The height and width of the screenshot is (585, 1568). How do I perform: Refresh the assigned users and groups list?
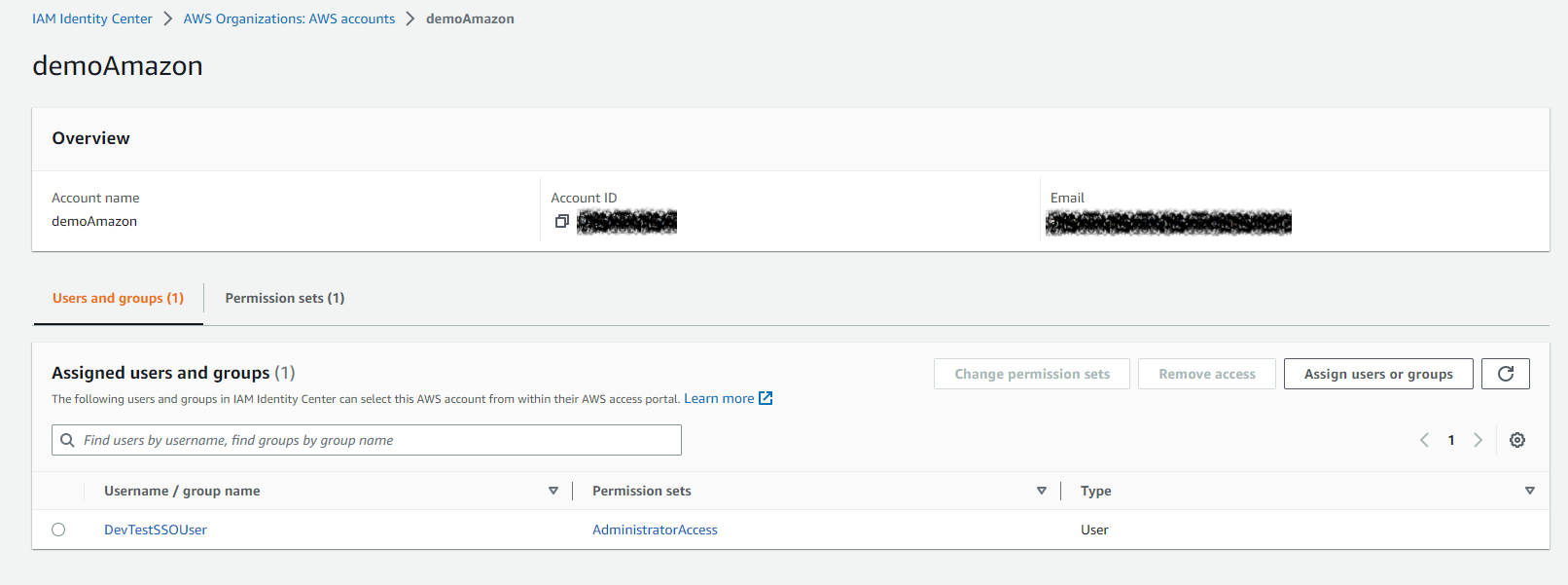[1506, 373]
